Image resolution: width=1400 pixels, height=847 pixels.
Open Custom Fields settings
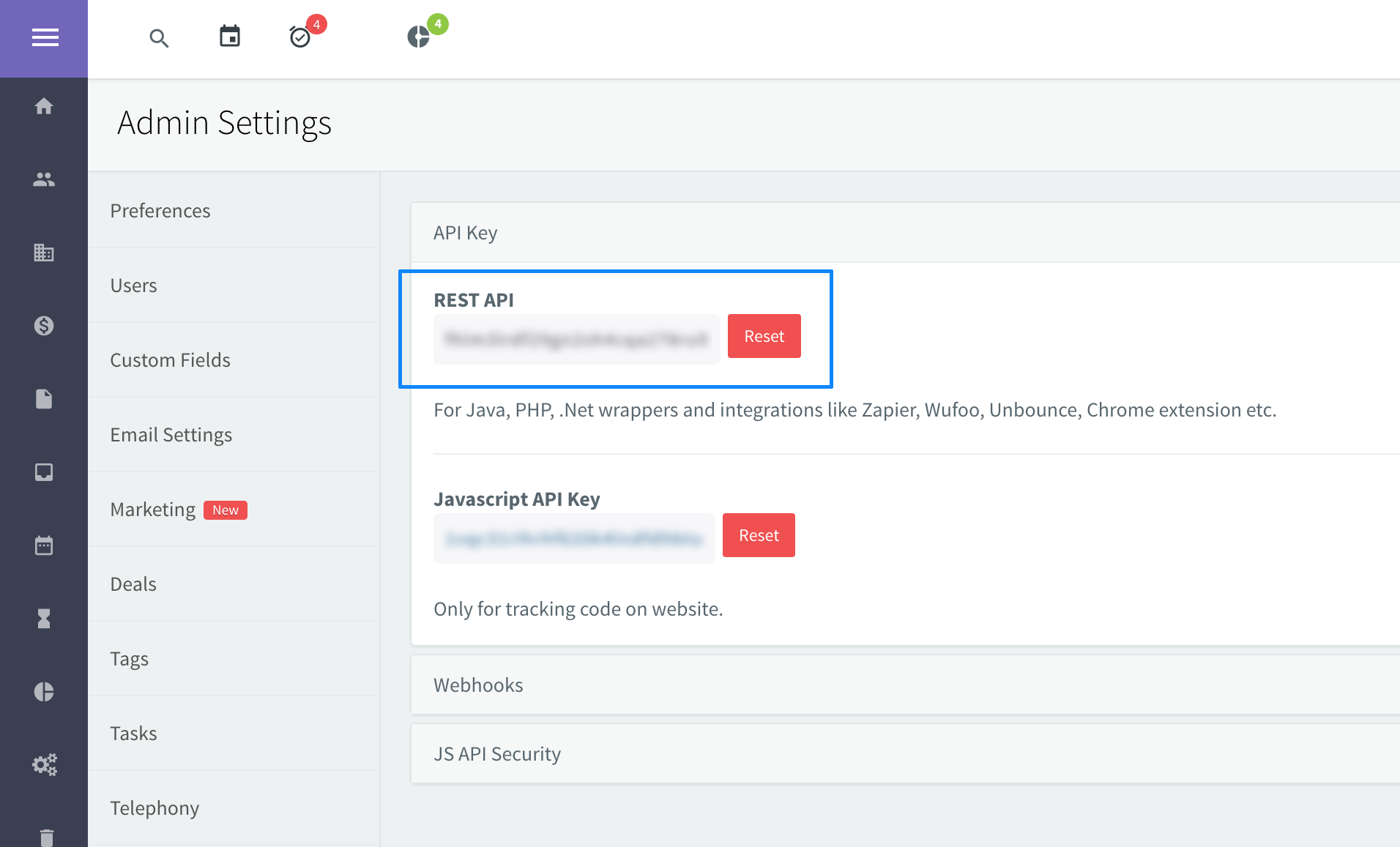171,360
